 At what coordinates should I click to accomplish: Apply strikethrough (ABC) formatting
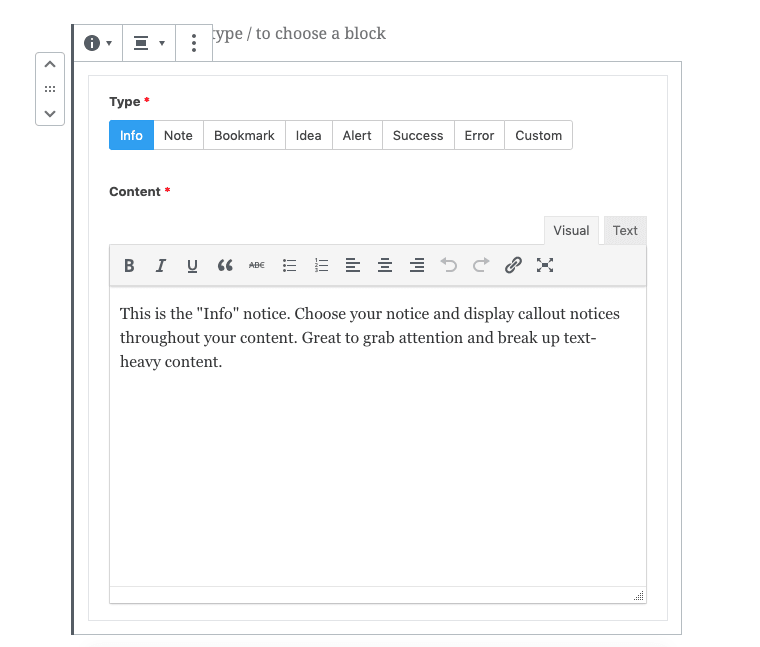256,266
